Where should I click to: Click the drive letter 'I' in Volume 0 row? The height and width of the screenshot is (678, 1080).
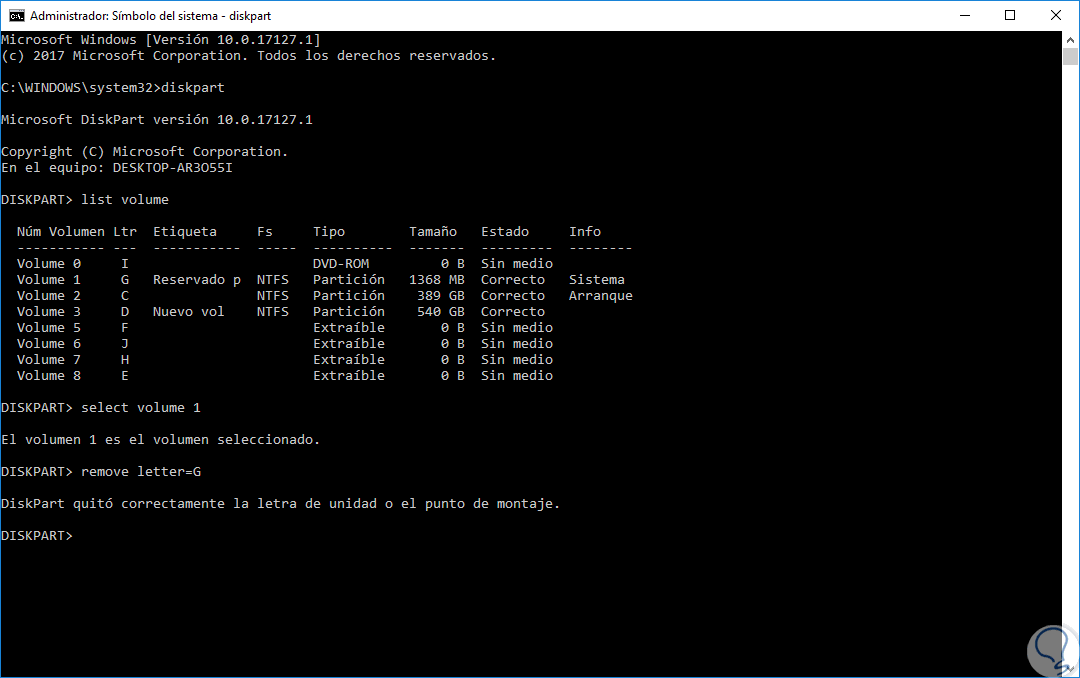pyautogui.click(x=125, y=263)
